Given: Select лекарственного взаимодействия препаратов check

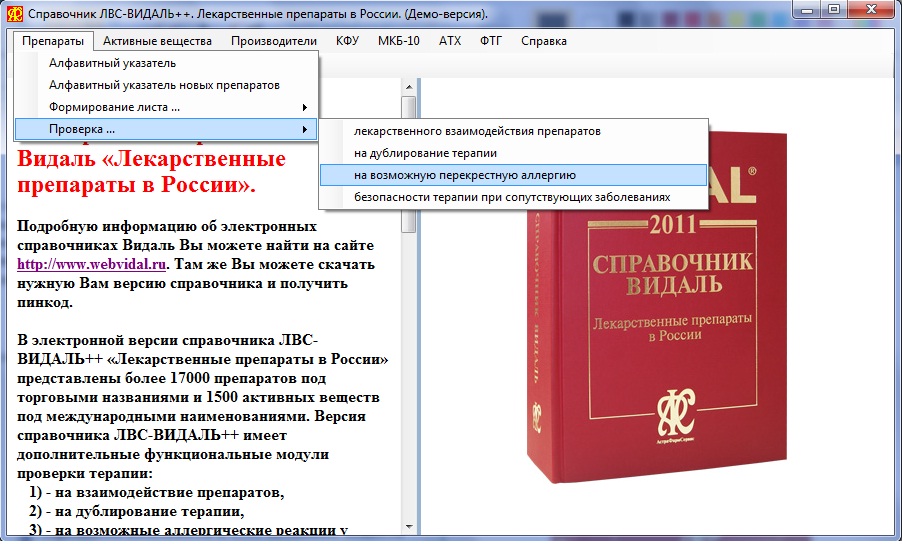Looking at the screenshot, I should (513, 131).
